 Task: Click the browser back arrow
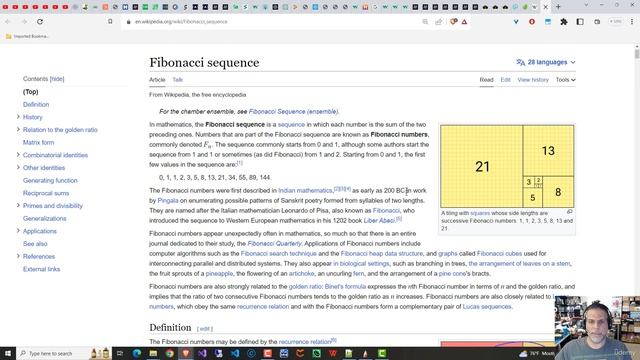[8, 22]
